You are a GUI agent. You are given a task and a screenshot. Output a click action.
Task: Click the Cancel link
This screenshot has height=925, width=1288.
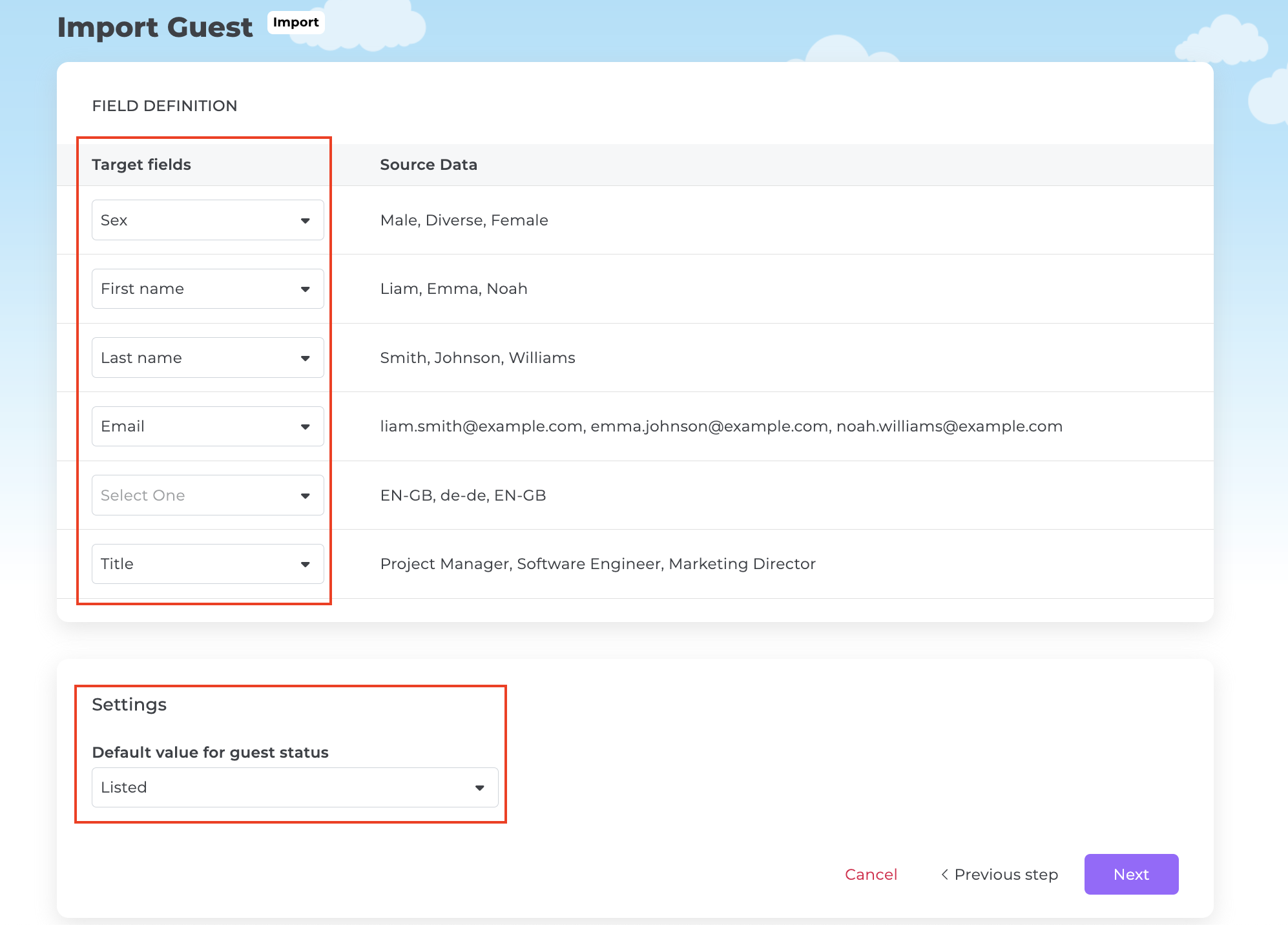tap(871, 875)
